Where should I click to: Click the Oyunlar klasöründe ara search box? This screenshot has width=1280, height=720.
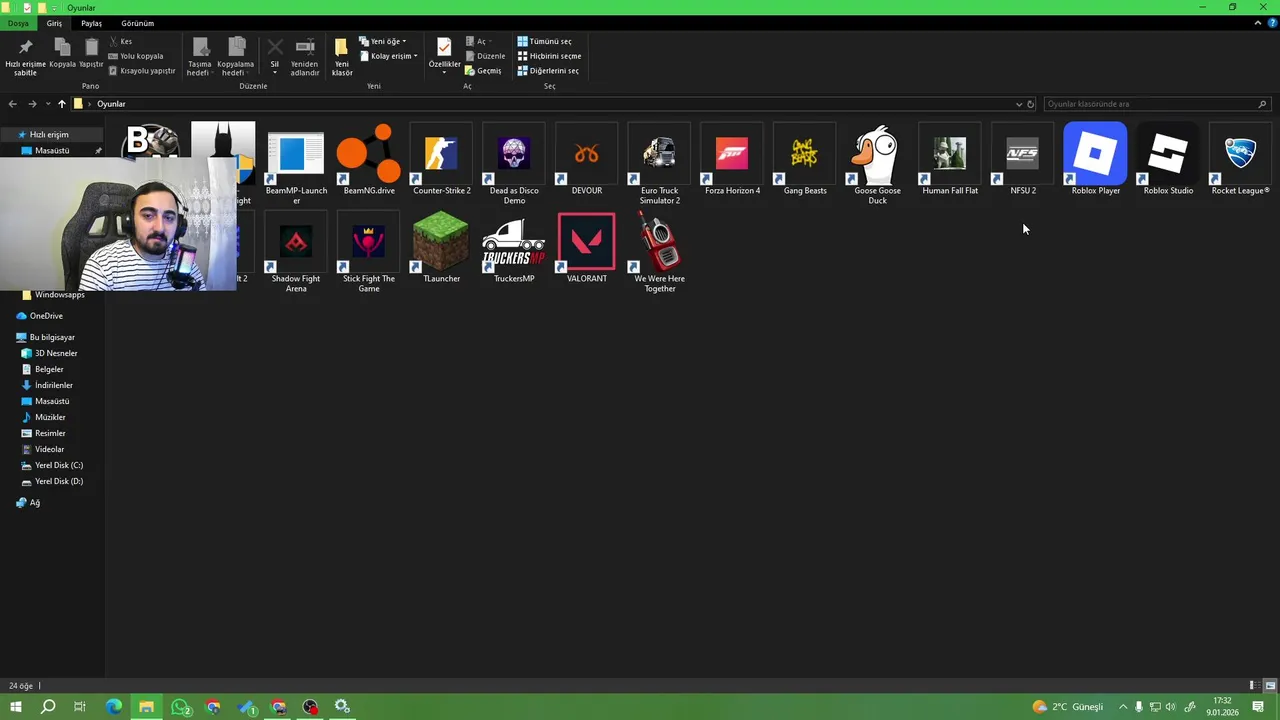pos(1157,104)
